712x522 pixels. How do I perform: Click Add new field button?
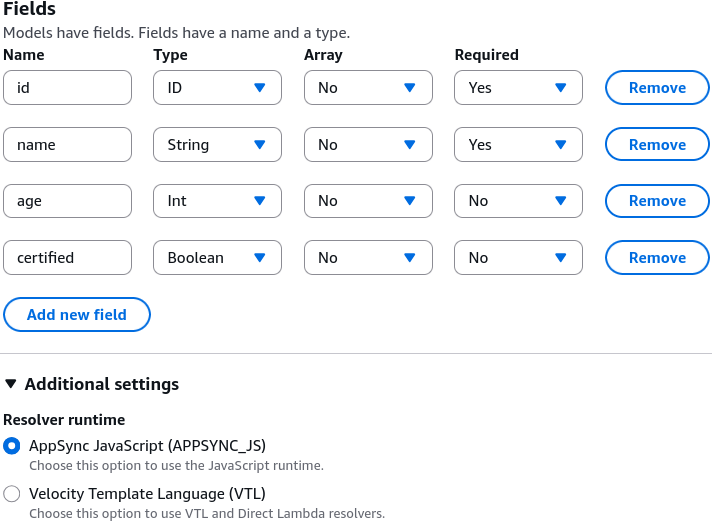(77, 315)
